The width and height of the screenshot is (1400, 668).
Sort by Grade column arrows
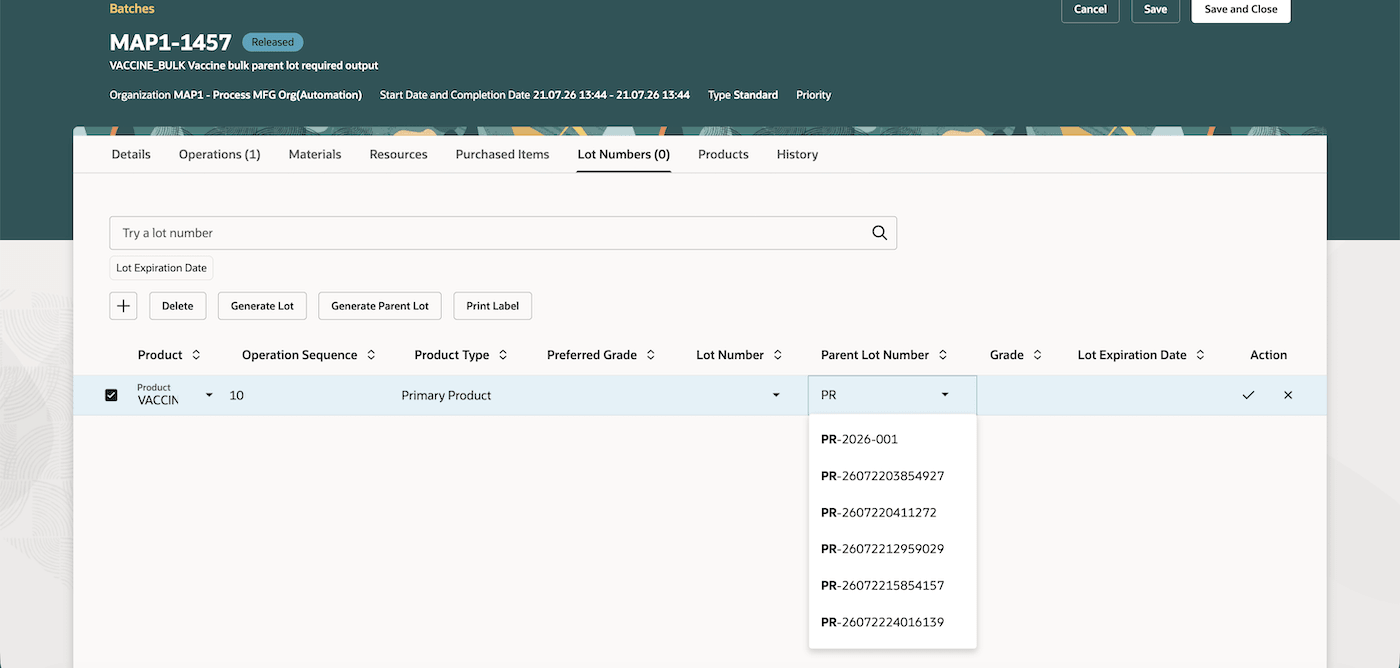pos(1038,355)
